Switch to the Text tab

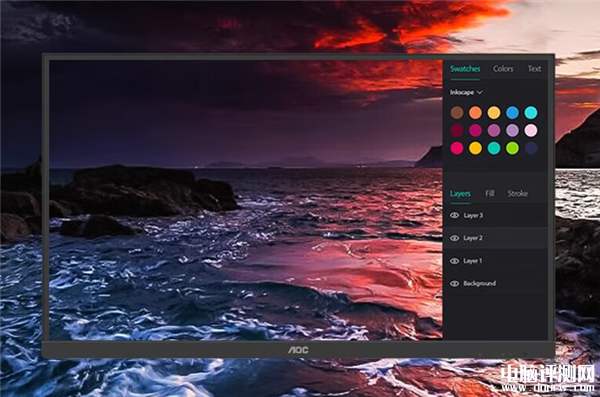click(534, 69)
